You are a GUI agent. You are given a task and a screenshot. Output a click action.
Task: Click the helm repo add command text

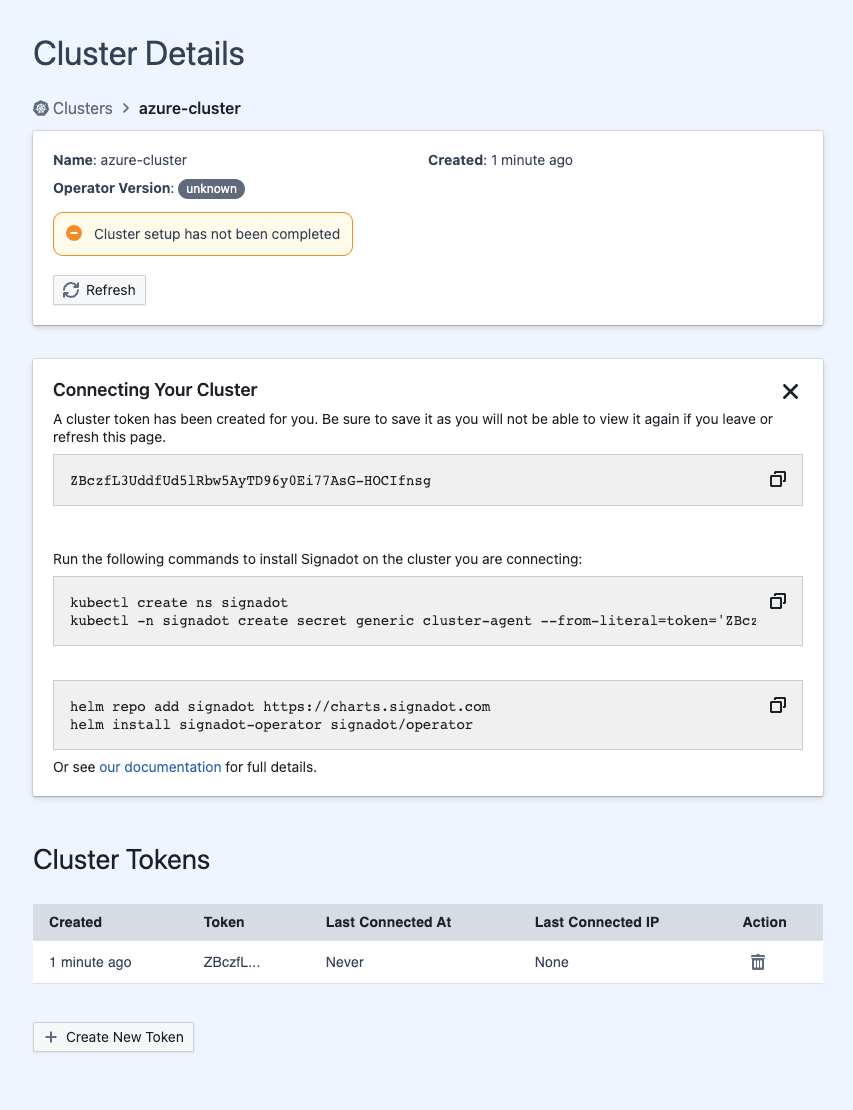280,707
